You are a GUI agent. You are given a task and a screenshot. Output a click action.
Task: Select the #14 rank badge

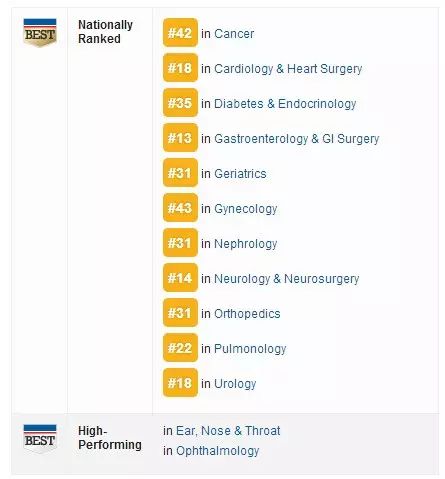[x=180, y=278]
